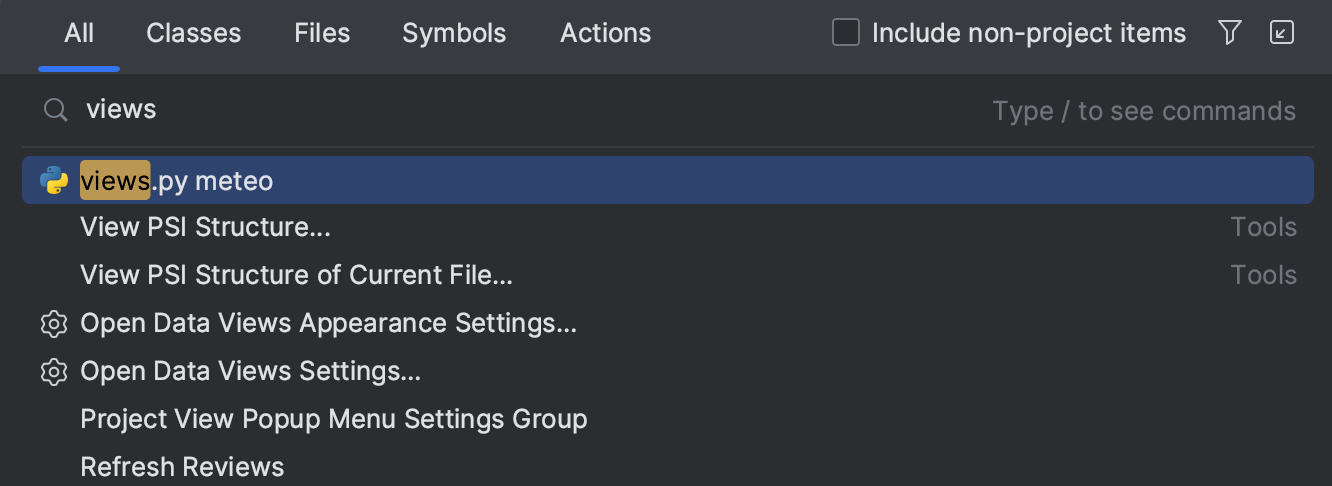Image resolution: width=1332 pixels, height=486 pixels.
Task: Select Project View Popup Menu Settings Group
Action: pyautogui.click(x=333, y=419)
